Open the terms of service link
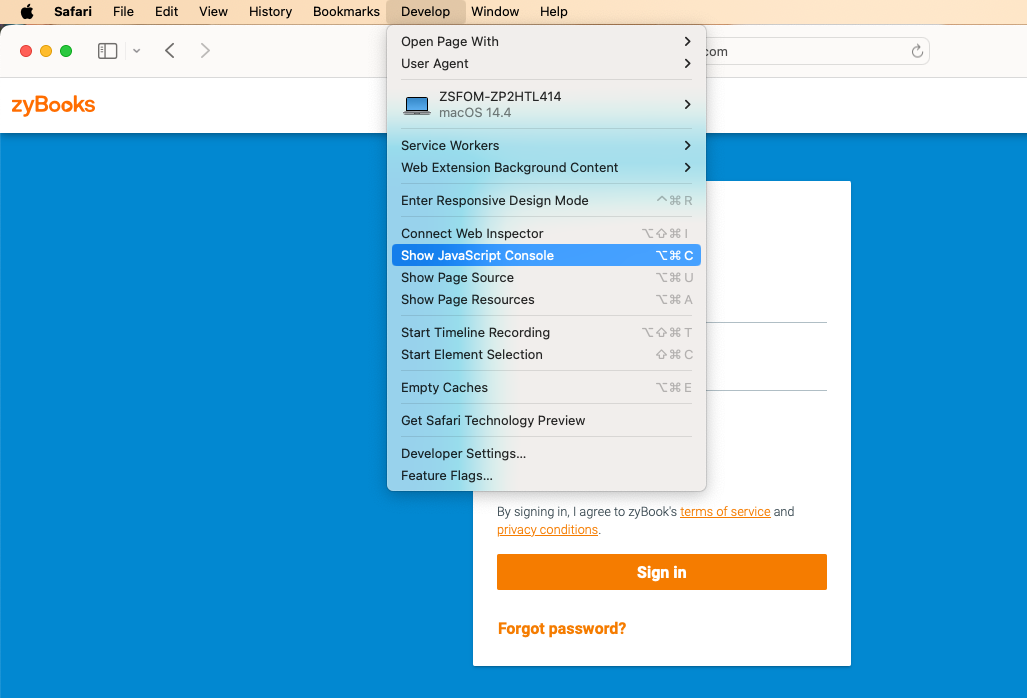The image size is (1027, 698). click(725, 511)
